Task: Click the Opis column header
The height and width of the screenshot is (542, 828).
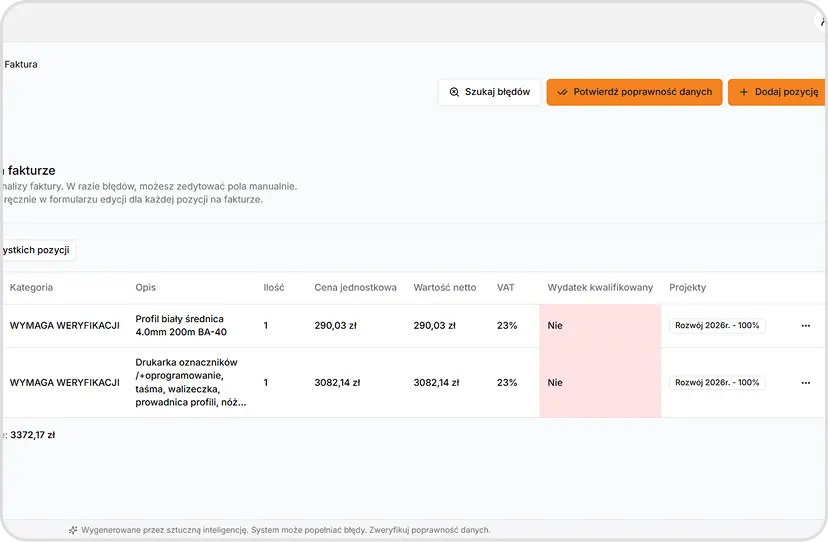Action: (x=145, y=287)
